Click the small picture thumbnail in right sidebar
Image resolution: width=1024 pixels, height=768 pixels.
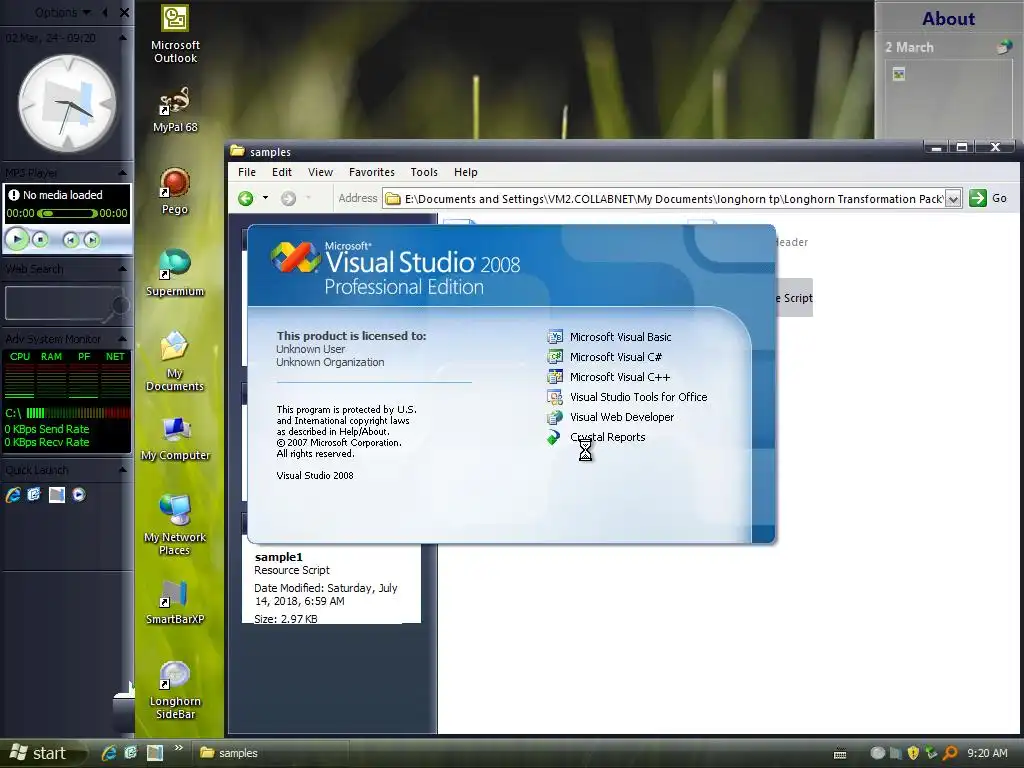click(899, 74)
